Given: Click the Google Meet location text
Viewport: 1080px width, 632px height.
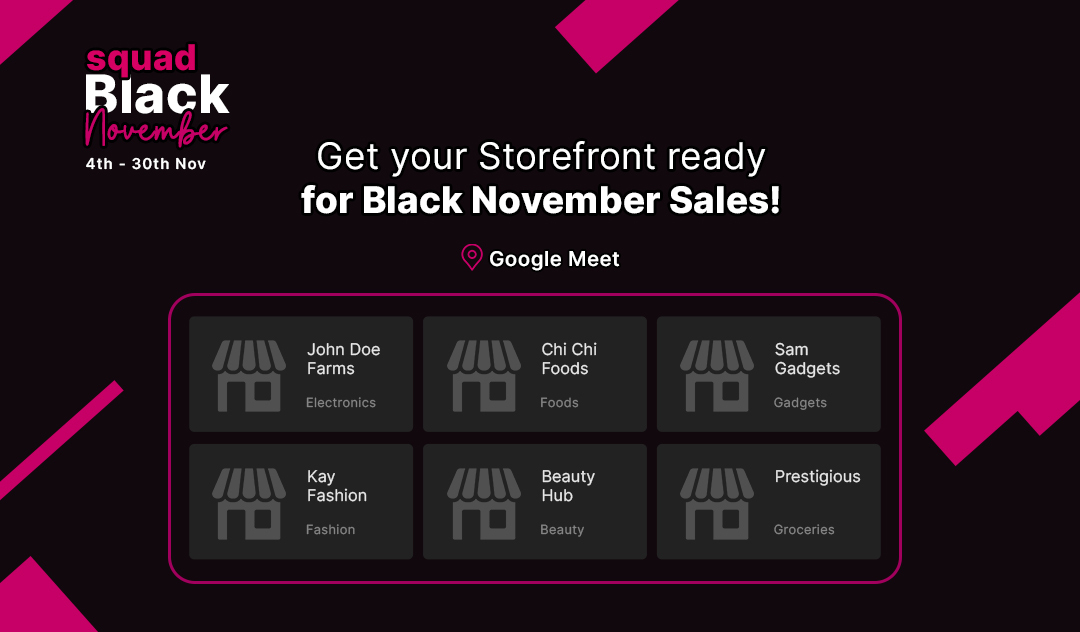Looking at the screenshot, I should (554, 259).
